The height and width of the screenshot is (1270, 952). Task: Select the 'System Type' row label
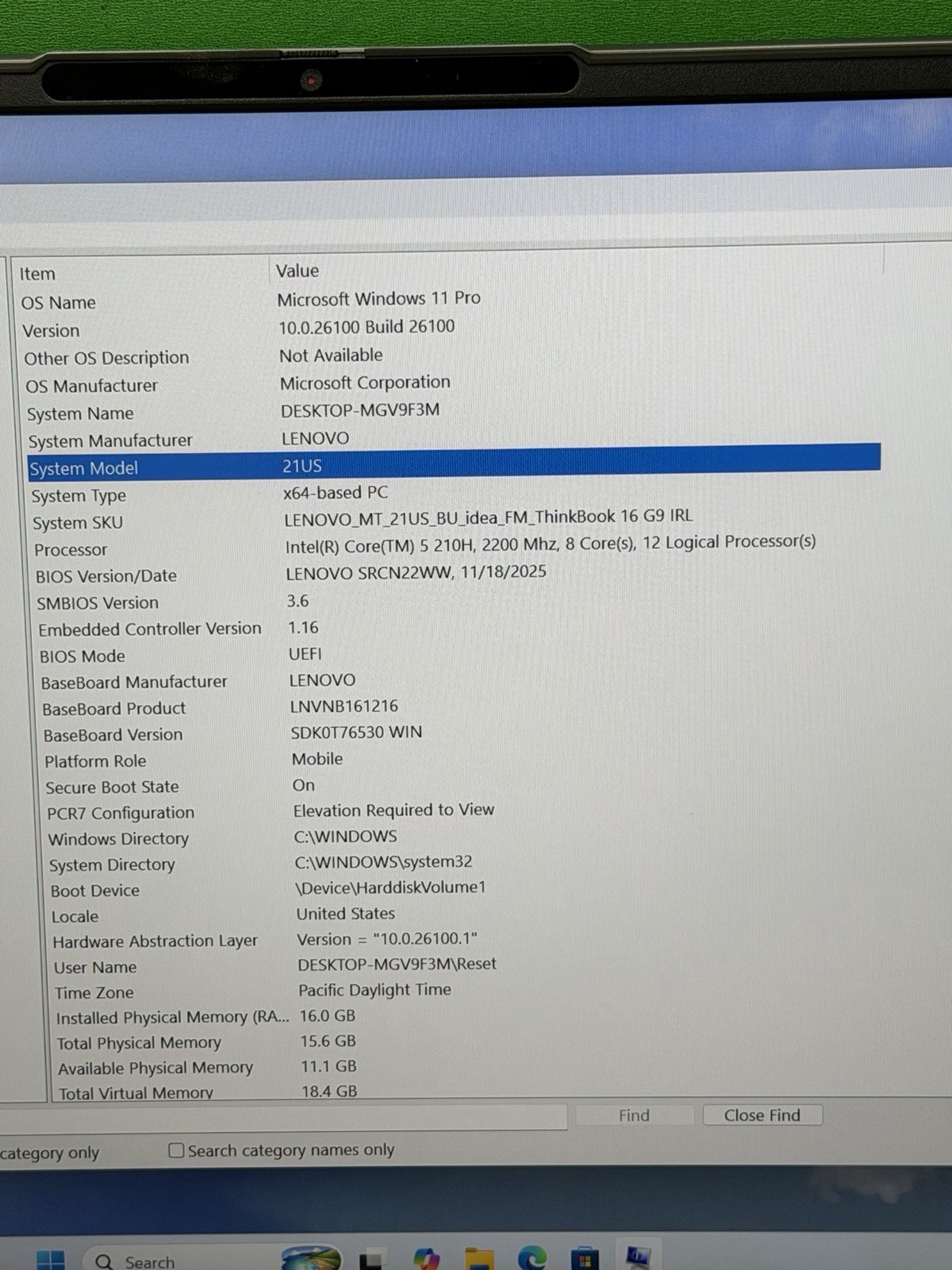tap(79, 496)
